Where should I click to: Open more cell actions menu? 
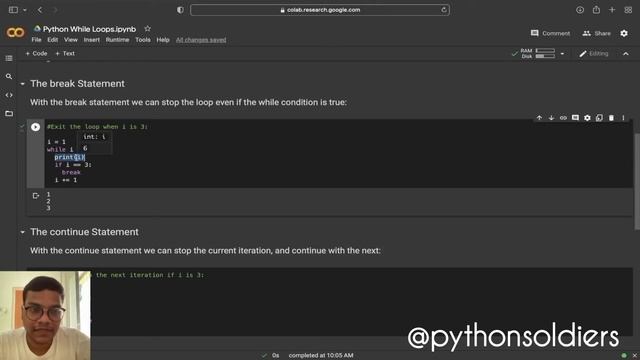[x=623, y=118]
